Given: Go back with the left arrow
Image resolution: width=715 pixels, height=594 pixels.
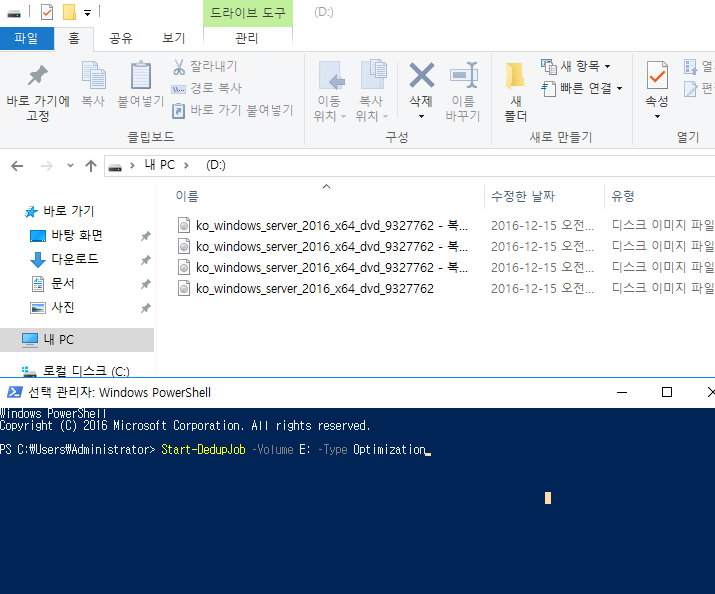Looking at the screenshot, I should 17,166.
